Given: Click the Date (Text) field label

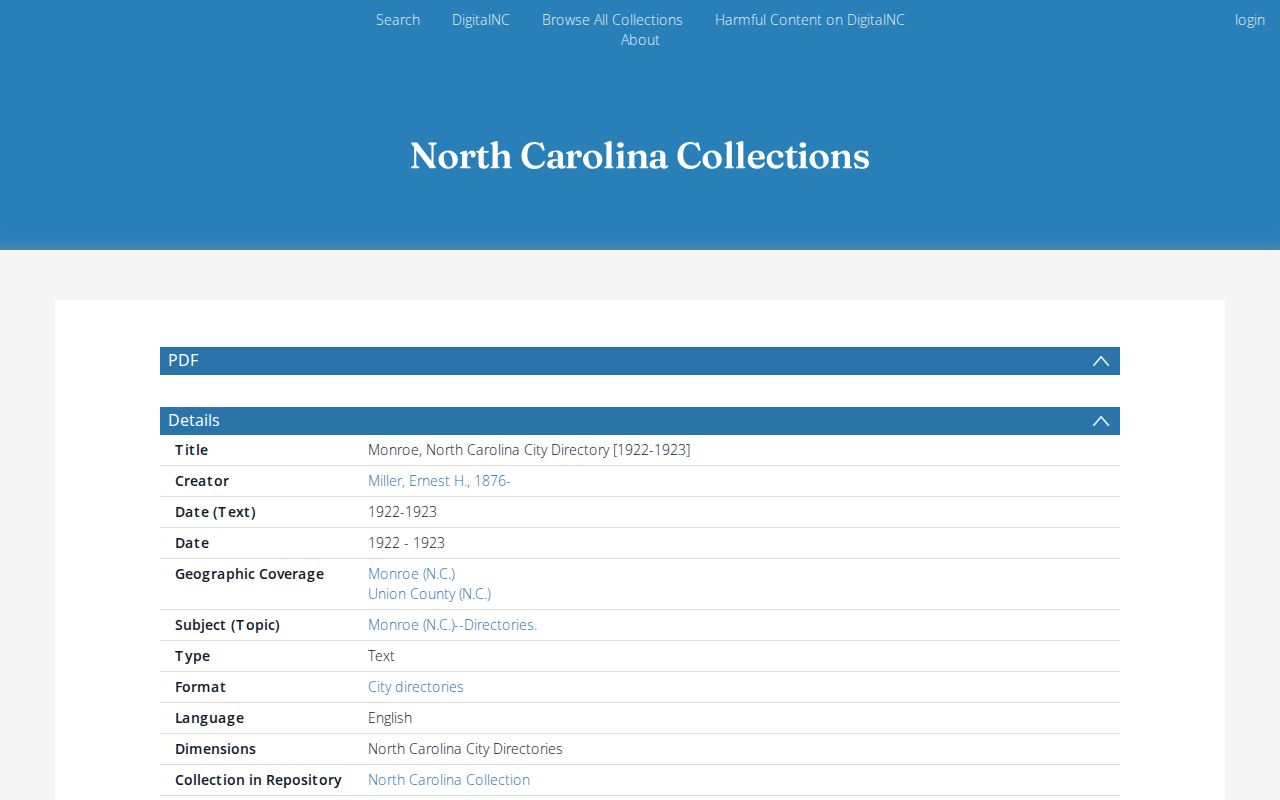Looking at the screenshot, I should click(215, 512).
